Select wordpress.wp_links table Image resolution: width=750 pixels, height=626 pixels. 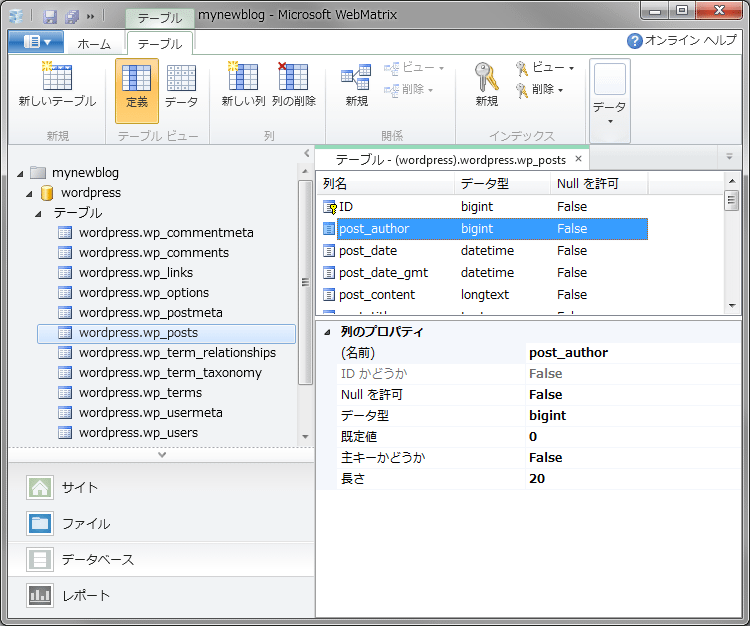point(136,273)
